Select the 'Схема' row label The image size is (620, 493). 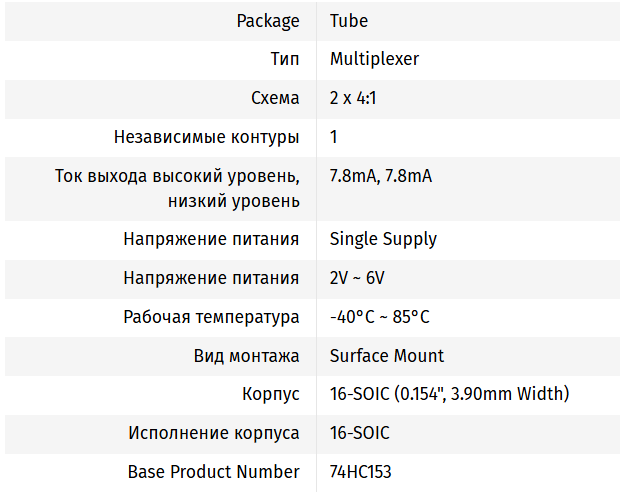(275, 98)
